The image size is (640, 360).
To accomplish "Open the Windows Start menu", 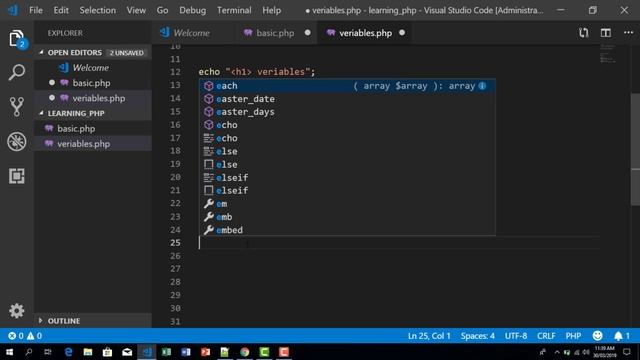I will [x=9, y=352].
